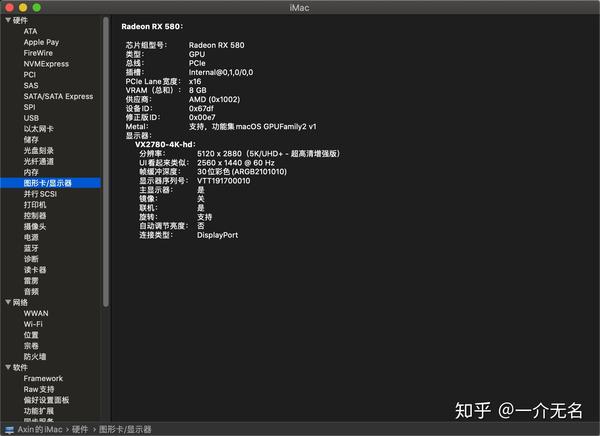Collapse the 硬件 section triangle
This screenshot has height=436, width=600.
click(8, 20)
